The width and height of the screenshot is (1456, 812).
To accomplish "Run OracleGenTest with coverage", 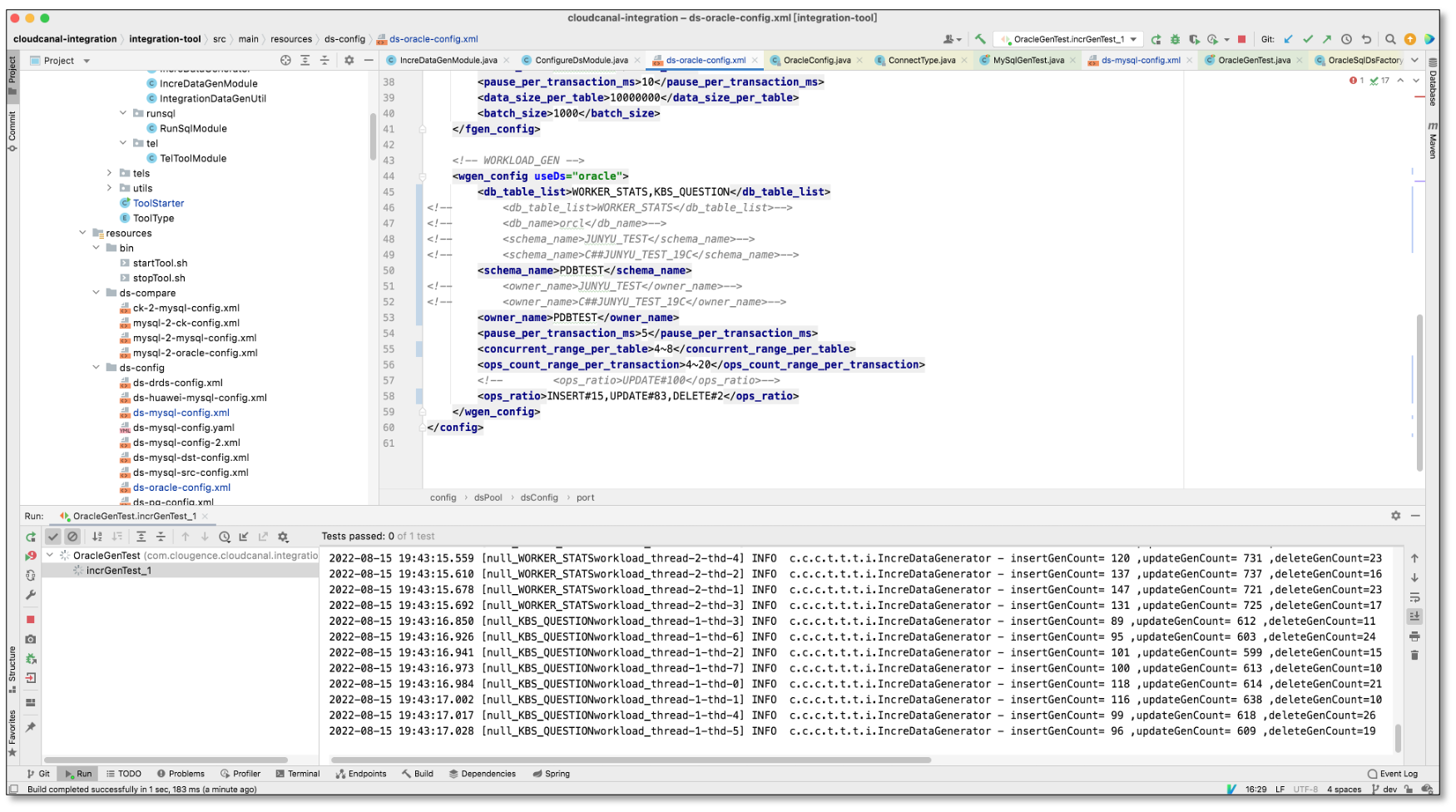I will click(x=1193, y=39).
